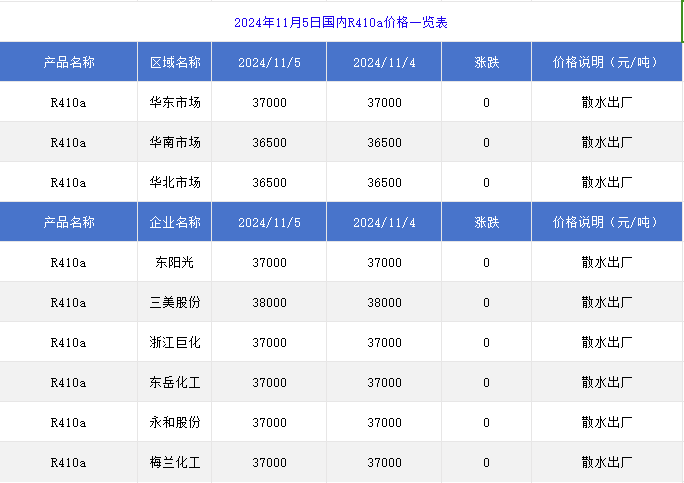This screenshot has width=684, height=483.
Task: Click 散水出厂 in the 华北市场 row
Action: (x=606, y=182)
